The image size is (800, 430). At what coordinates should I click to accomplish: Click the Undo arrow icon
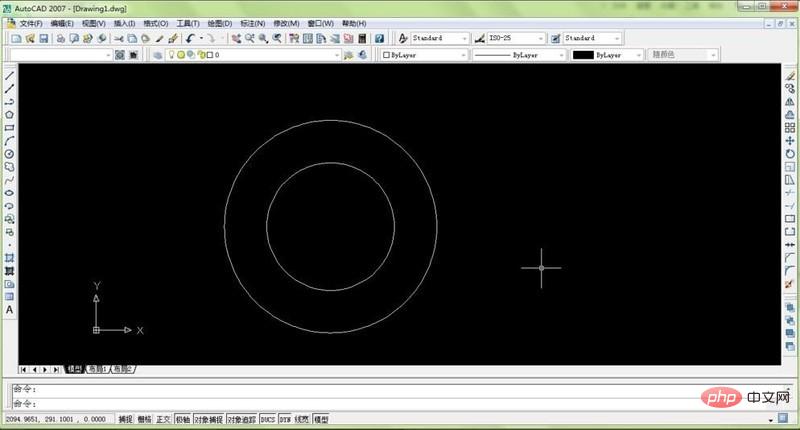190,38
